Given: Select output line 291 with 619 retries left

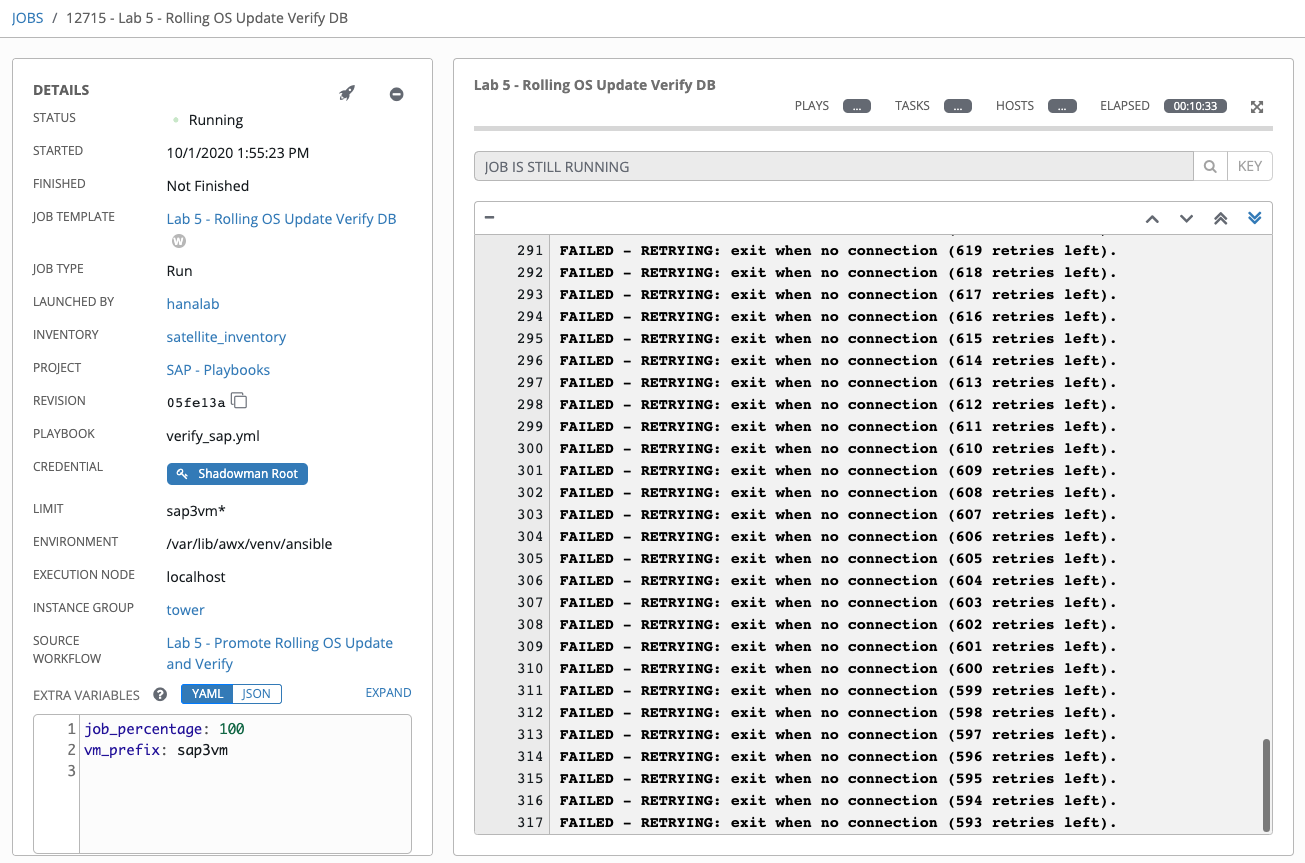Looking at the screenshot, I should coord(838,251).
